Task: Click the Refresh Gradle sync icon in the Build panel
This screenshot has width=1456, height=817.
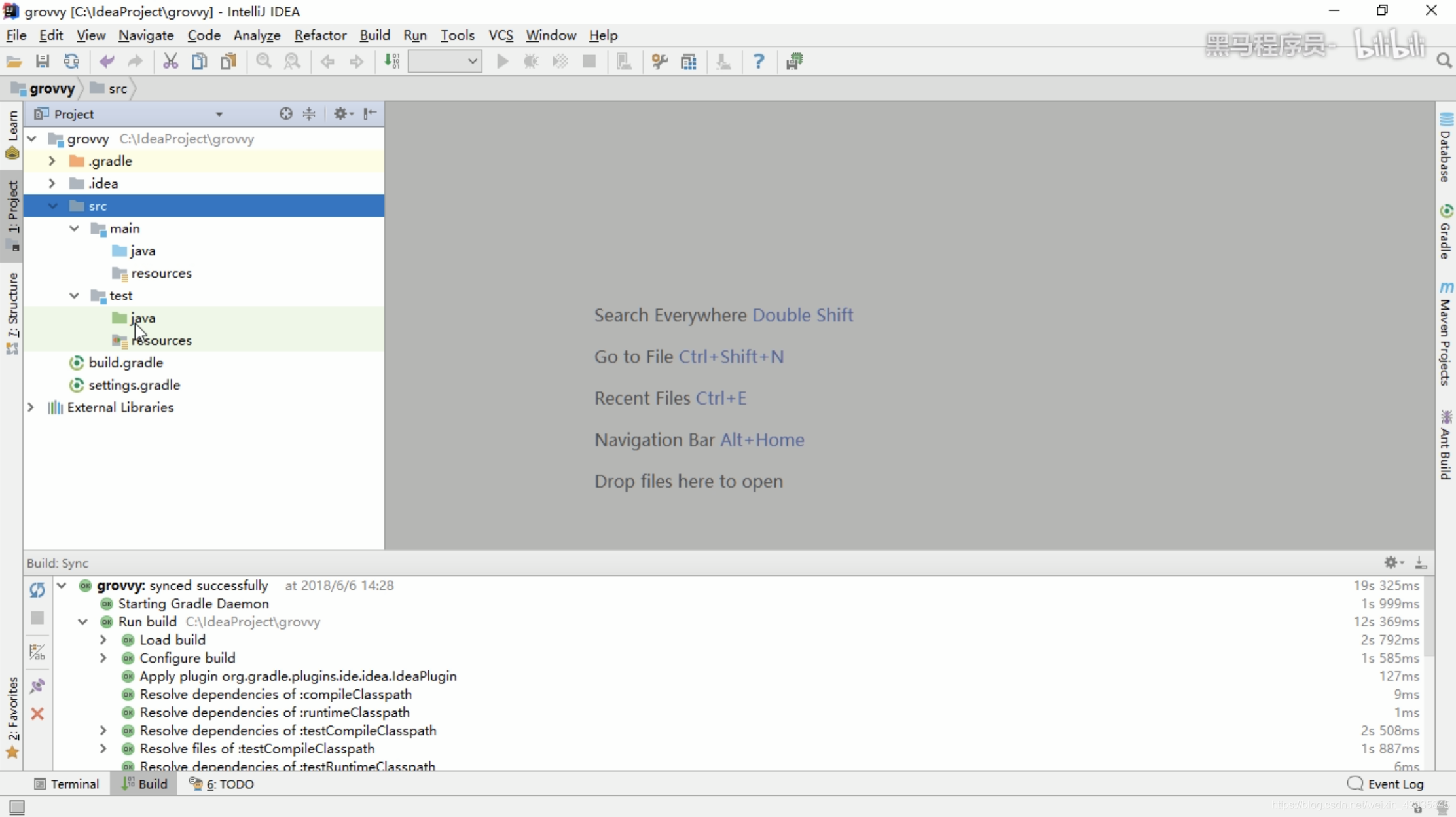Action: point(37,590)
